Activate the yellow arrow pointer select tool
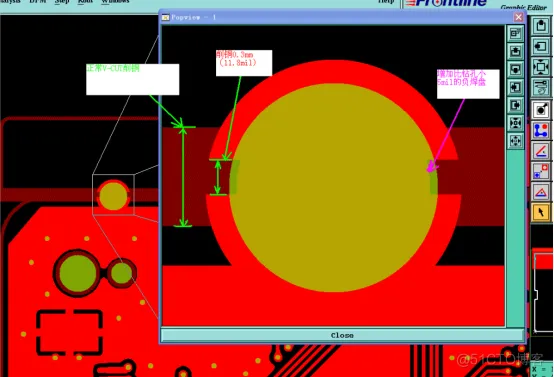The image size is (554, 377). [x=541, y=212]
